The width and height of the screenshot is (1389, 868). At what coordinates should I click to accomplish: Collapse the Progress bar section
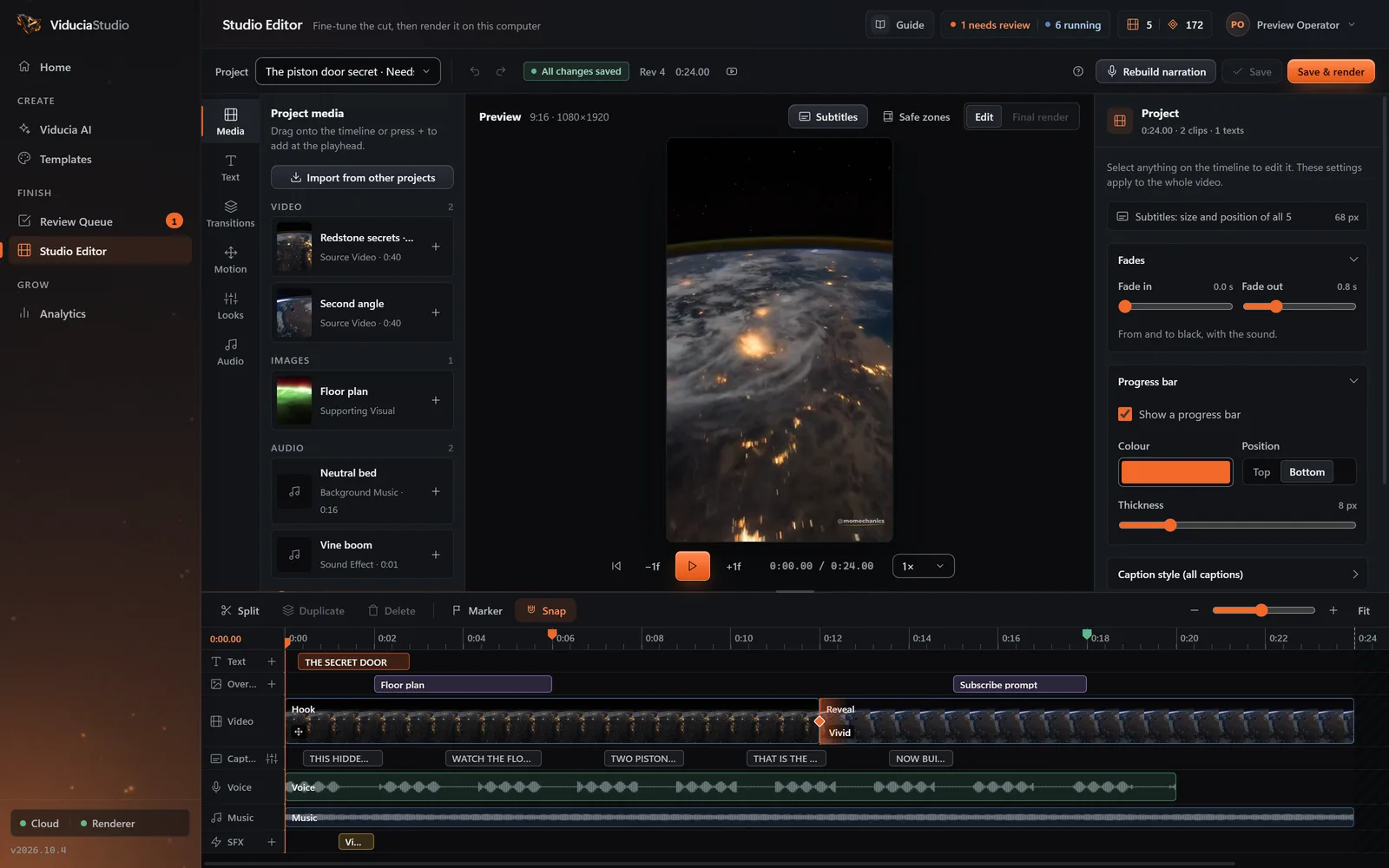tap(1353, 381)
